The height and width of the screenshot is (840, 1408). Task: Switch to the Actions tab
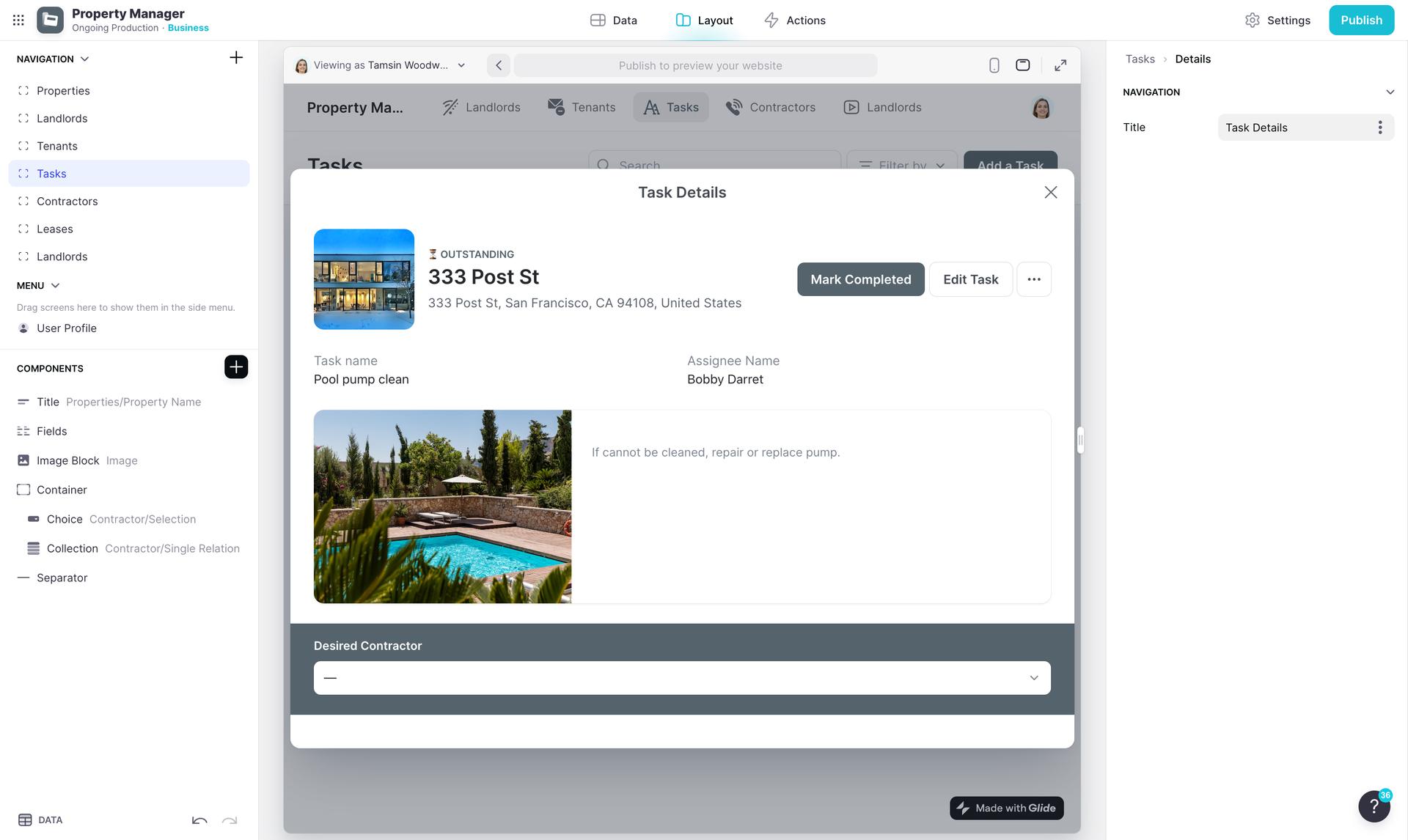click(x=795, y=21)
